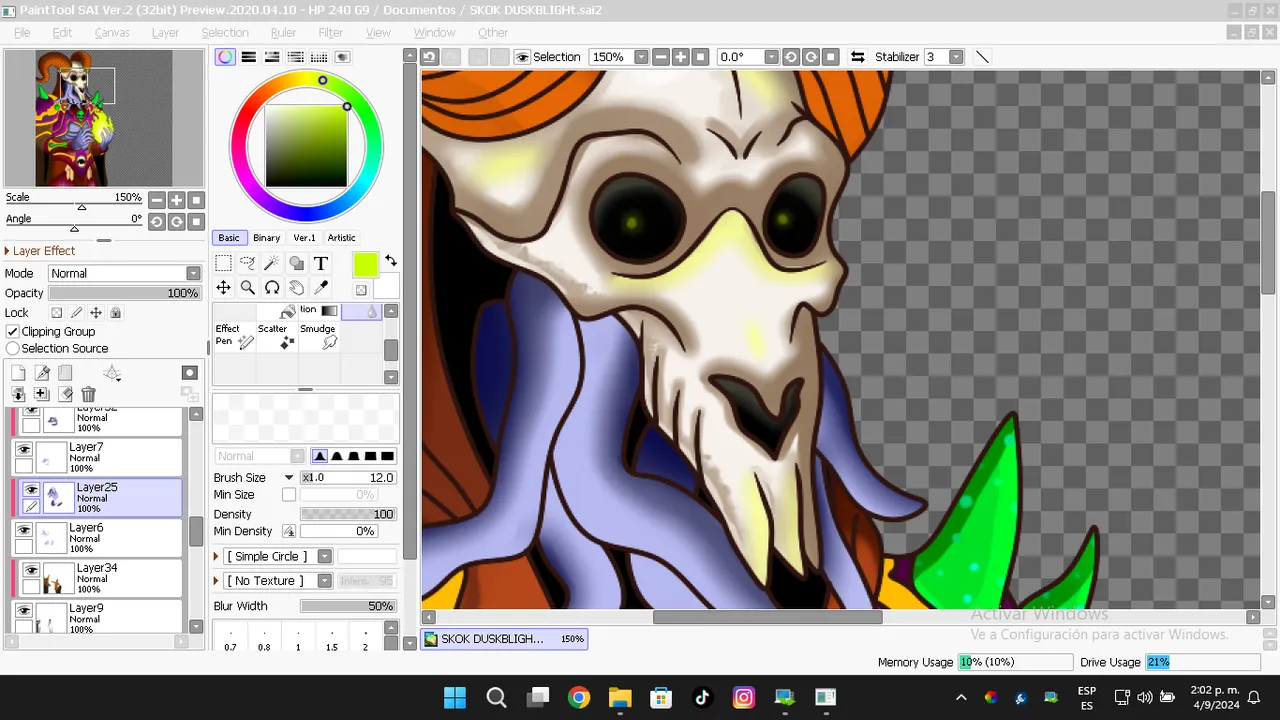The image size is (1280, 720).
Task: Flip the canvas view horizontally
Action: coord(857,57)
